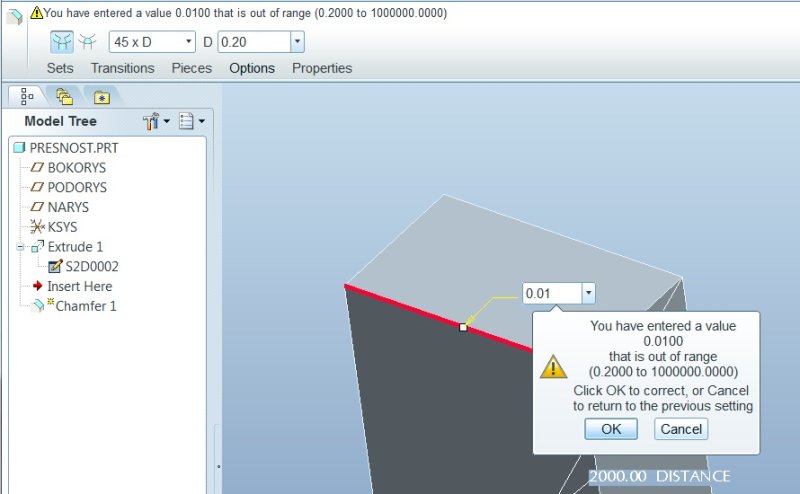Image resolution: width=800 pixels, height=494 pixels.
Task: Click the warning icon in the message bar
Action: [x=37, y=13]
